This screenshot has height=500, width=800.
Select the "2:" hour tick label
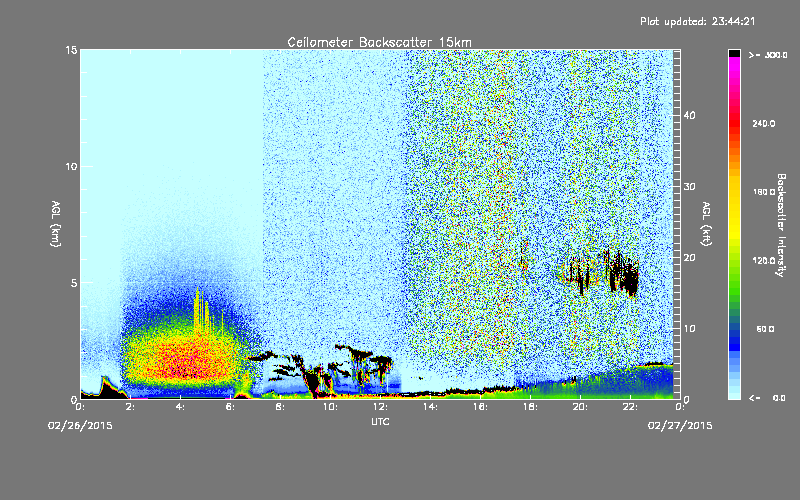131,407
